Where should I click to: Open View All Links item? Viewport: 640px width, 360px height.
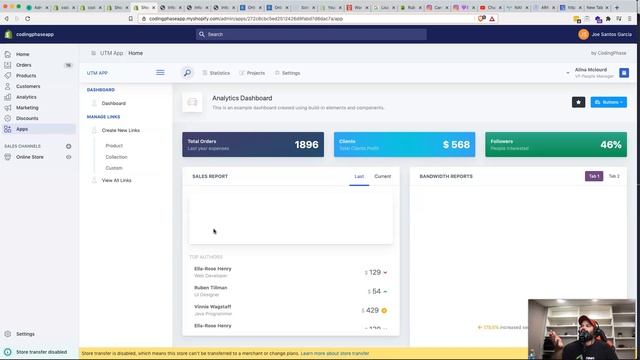[x=116, y=180]
